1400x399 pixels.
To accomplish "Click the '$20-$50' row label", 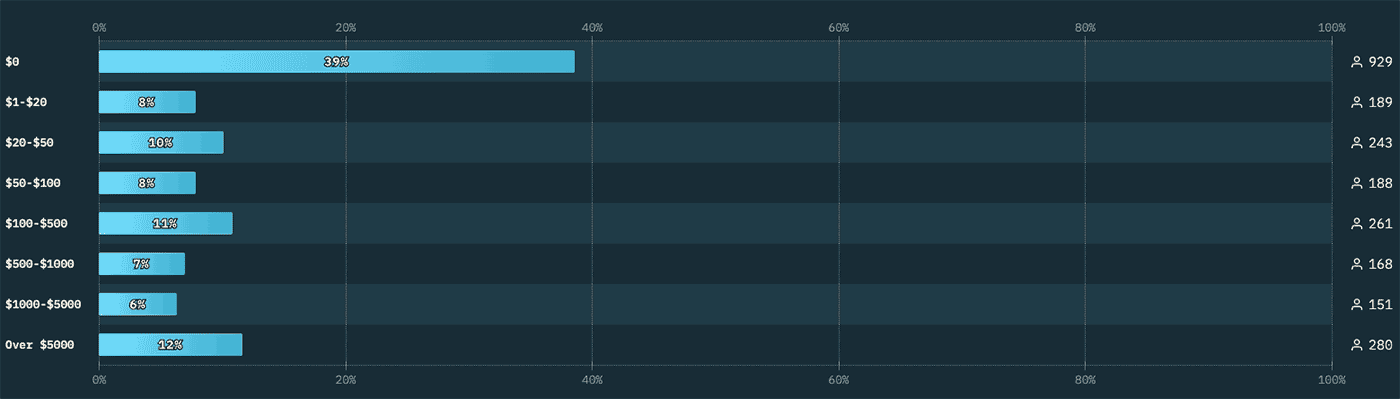I will [29, 143].
